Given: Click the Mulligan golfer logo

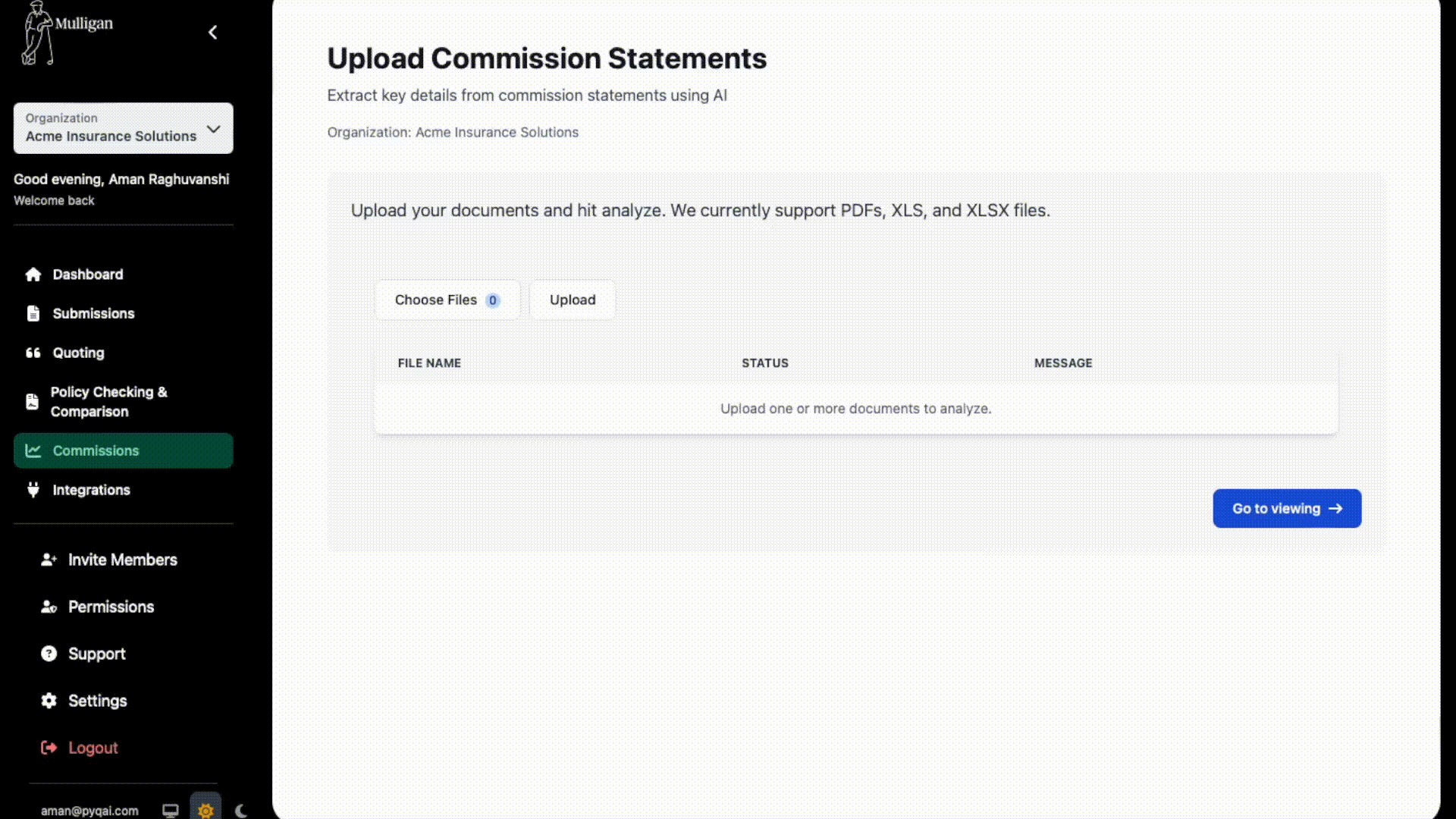Looking at the screenshot, I should coord(38,33).
